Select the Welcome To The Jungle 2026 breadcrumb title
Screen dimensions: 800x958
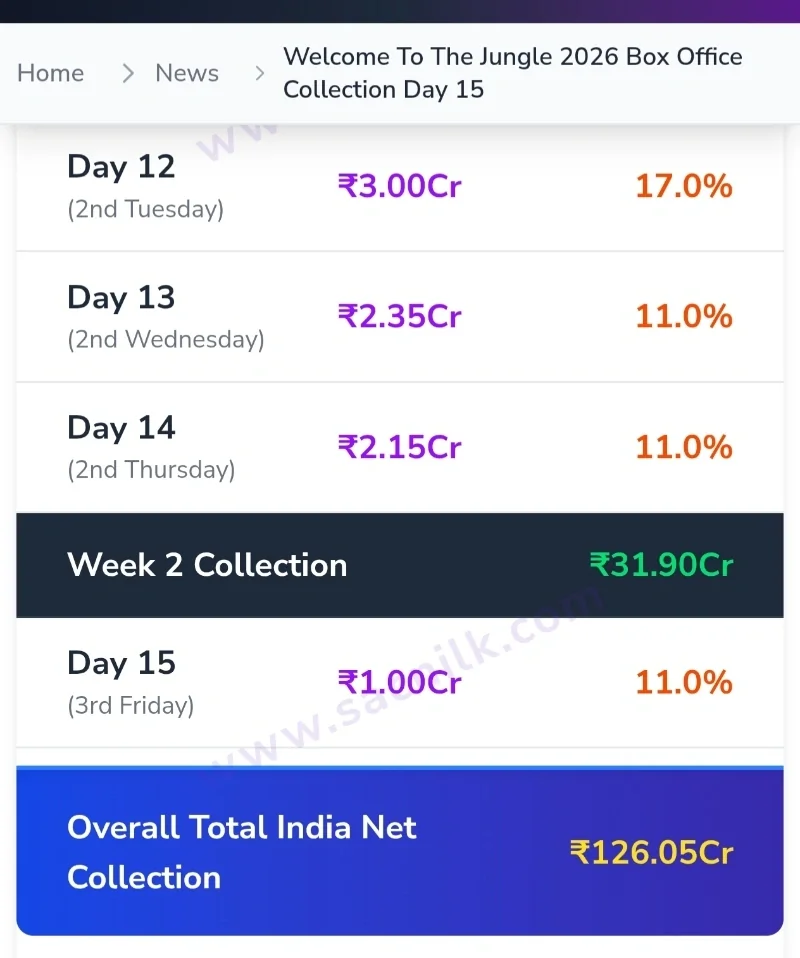[513, 73]
